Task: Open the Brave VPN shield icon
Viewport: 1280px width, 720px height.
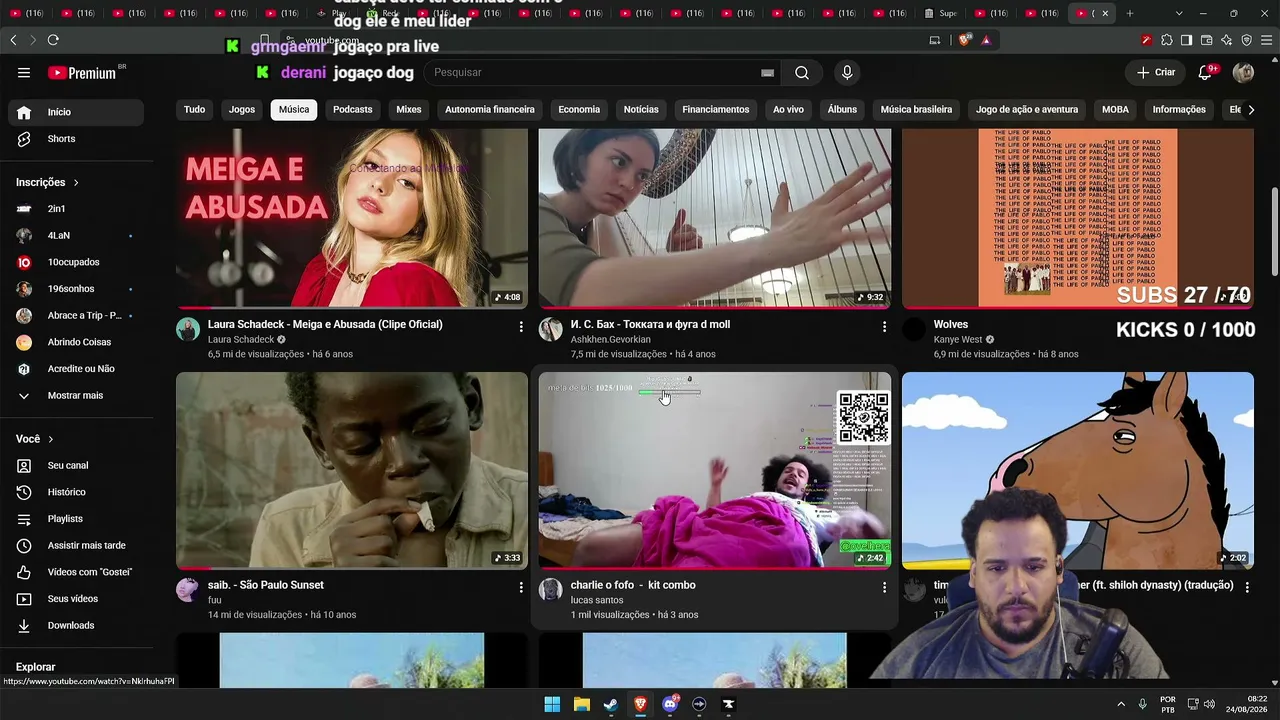Action: 1246,40
